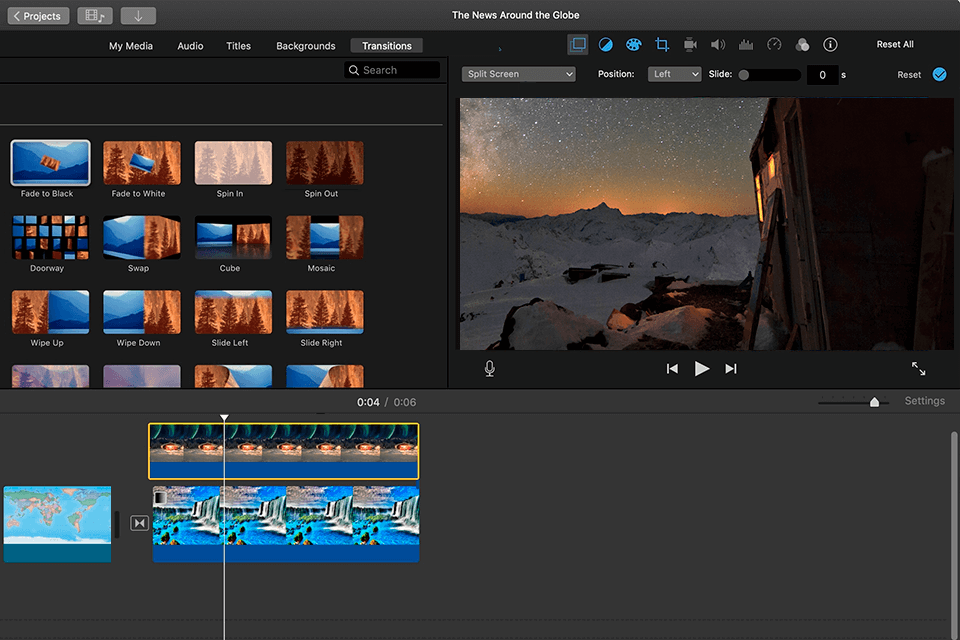
Task: Click the import media down-arrow button
Action: (138, 16)
